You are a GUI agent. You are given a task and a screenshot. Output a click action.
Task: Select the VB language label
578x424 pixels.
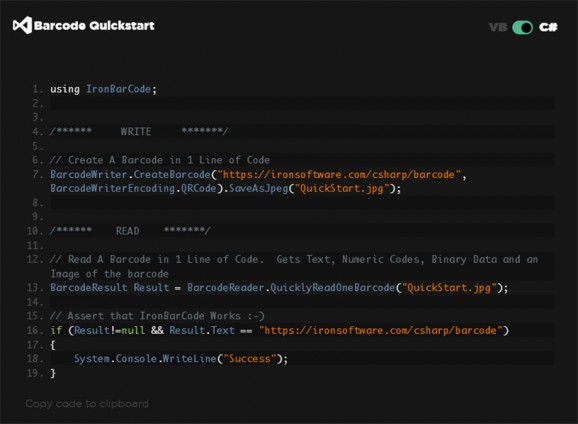coord(498,27)
